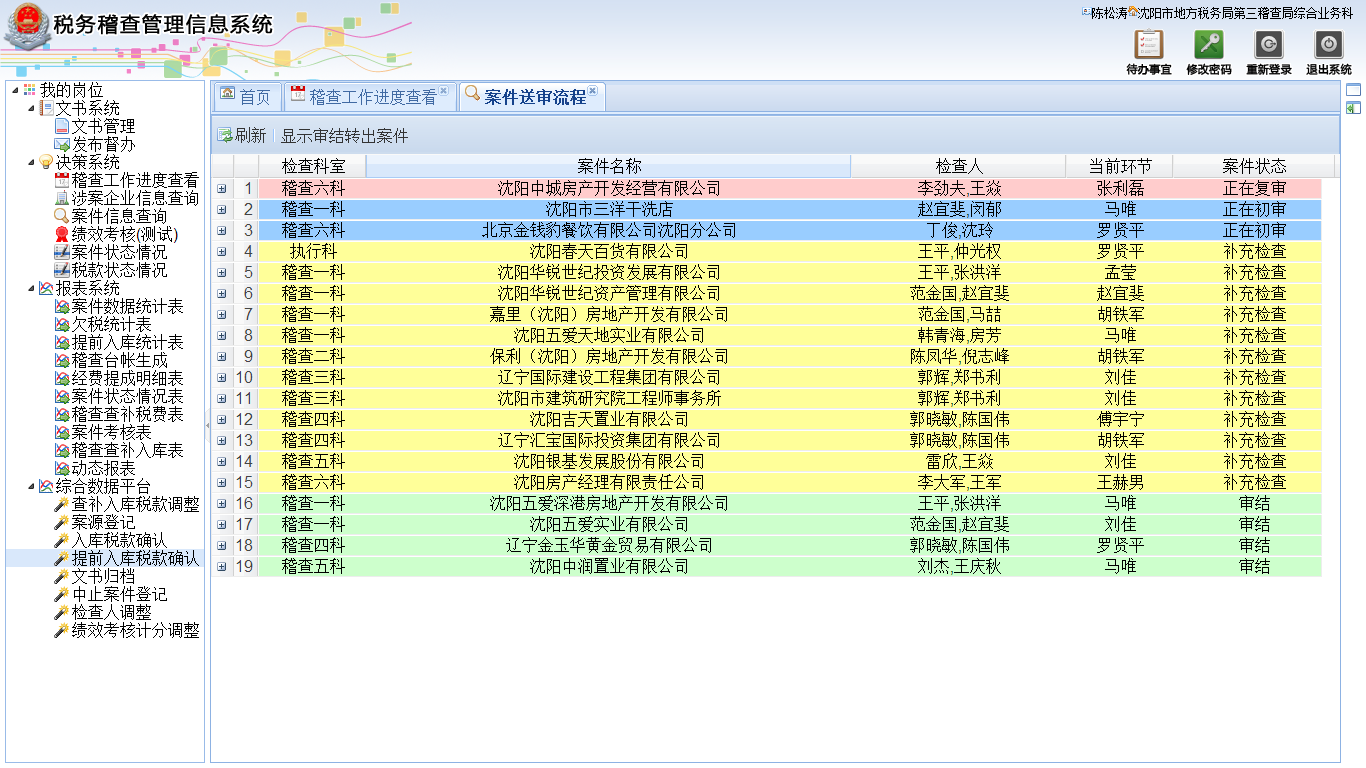This screenshot has width=1366, height=768.
Task: Open 提前入库统计表 in sidebar
Action: pyautogui.click(x=127, y=343)
